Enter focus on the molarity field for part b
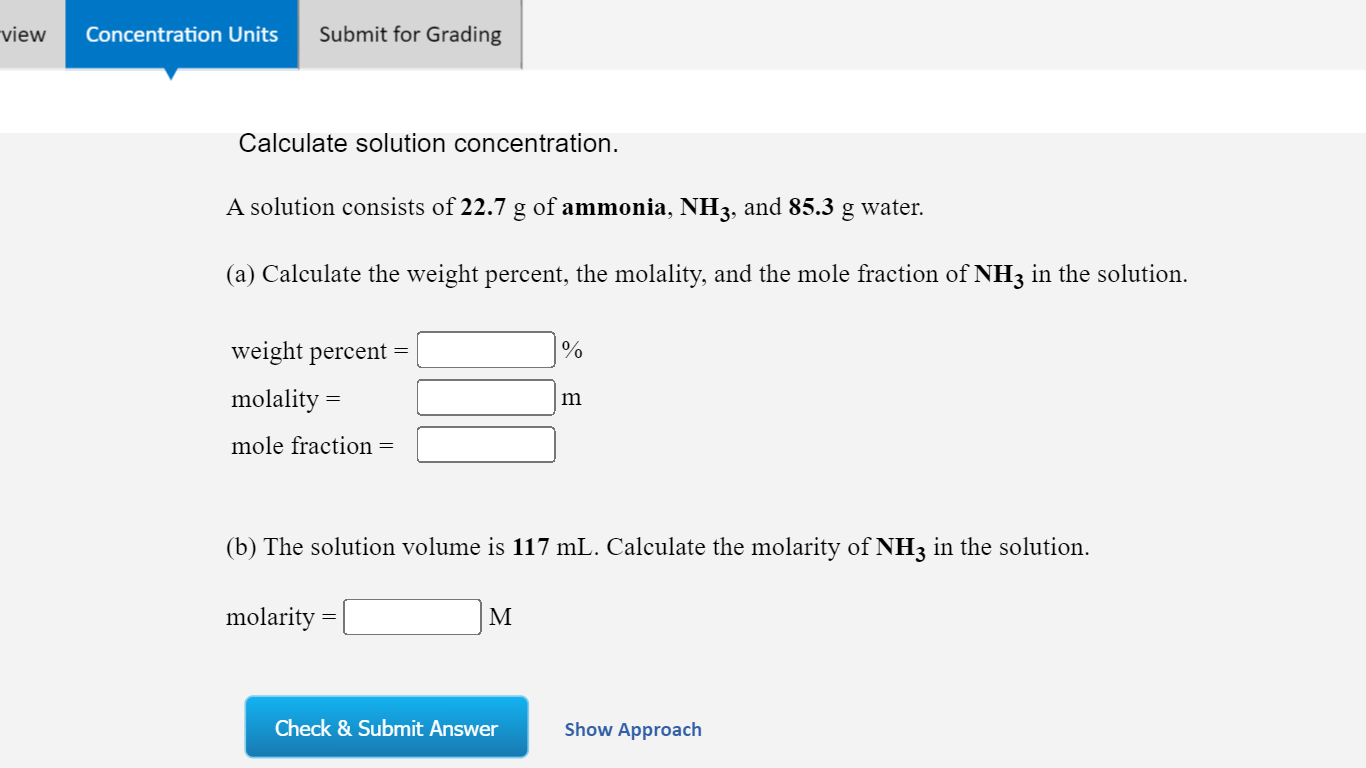Screen dimensions: 1366x768 click(x=411, y=616)
